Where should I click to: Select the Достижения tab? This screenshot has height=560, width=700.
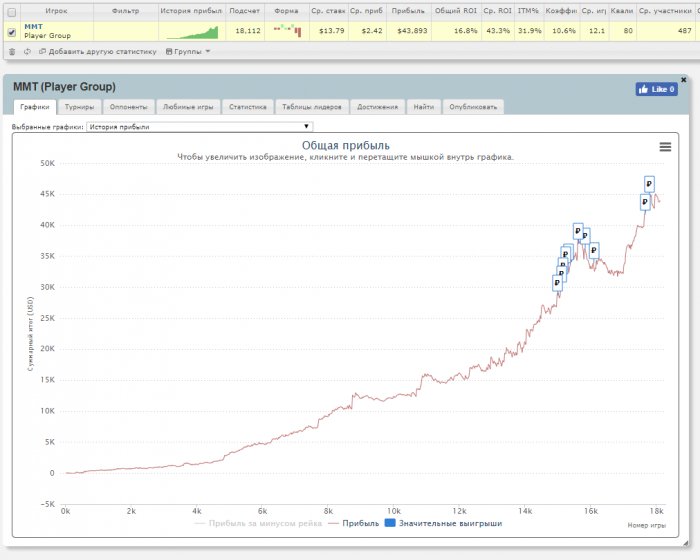[x=376, y=106]
